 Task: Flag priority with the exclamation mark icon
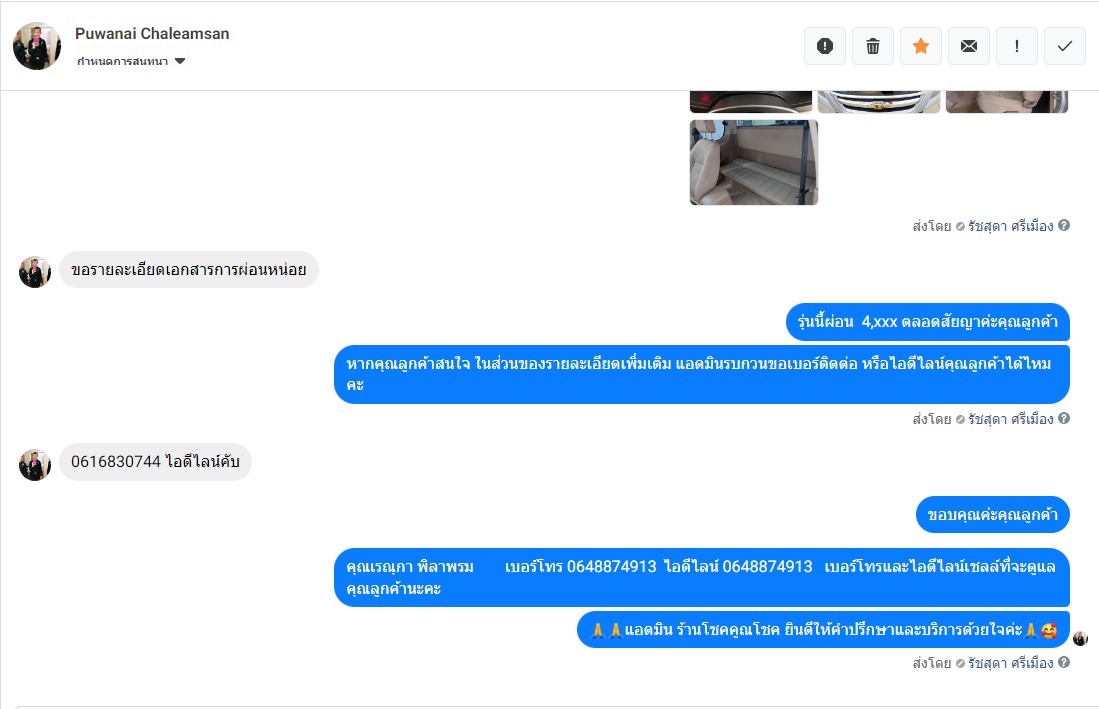[1017, 46]
